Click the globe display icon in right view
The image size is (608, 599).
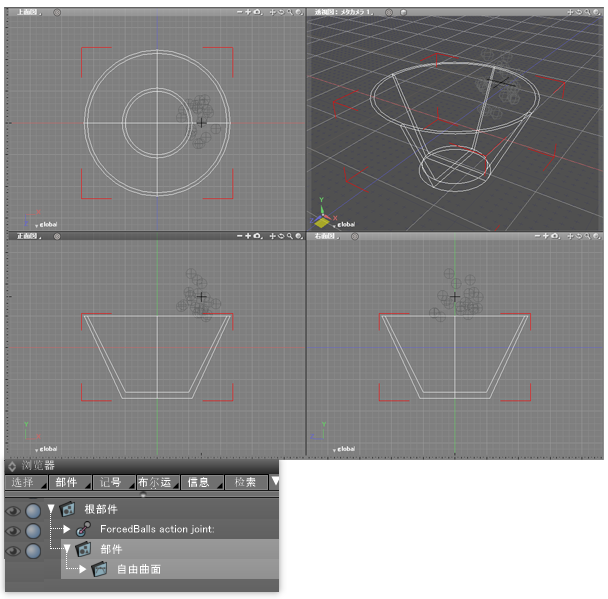tap(596, 236)
